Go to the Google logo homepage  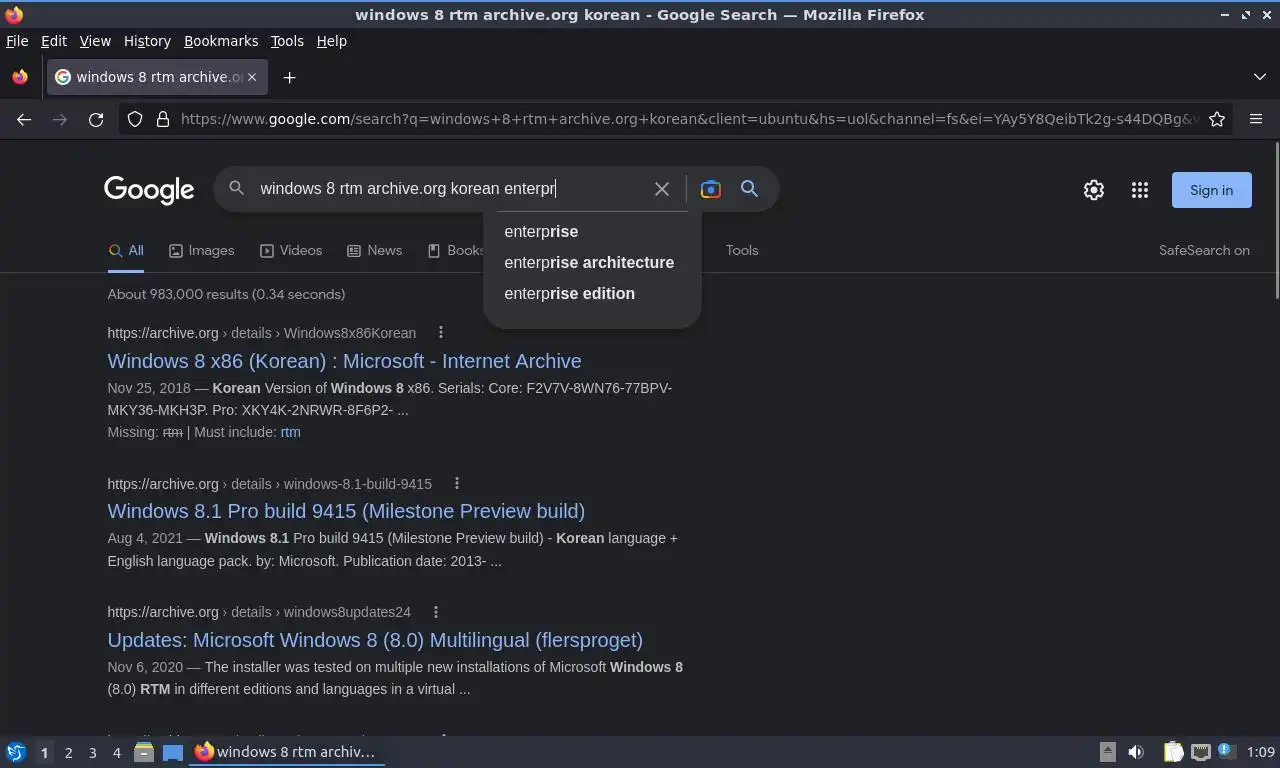tap(149, 190)
